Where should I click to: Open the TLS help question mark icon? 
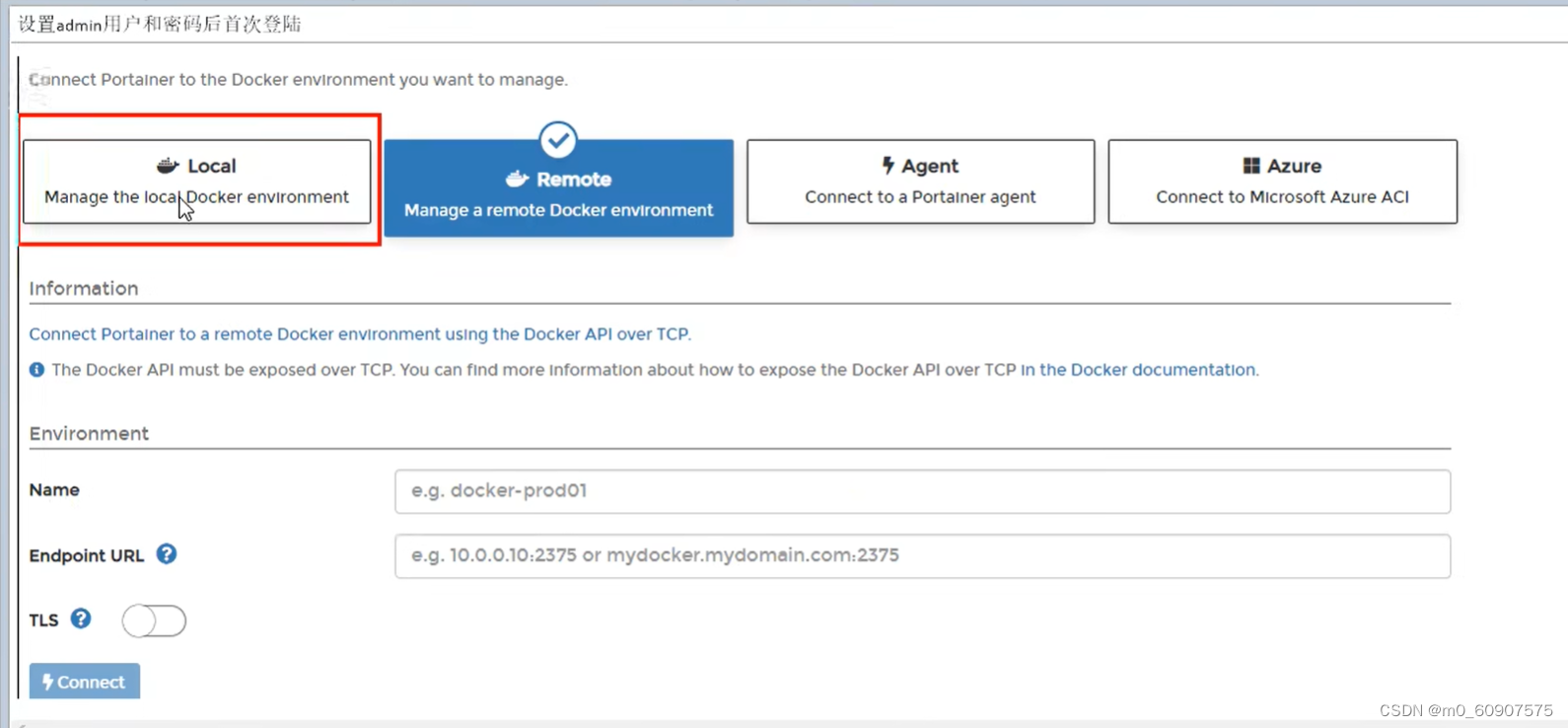coord(81,619)
